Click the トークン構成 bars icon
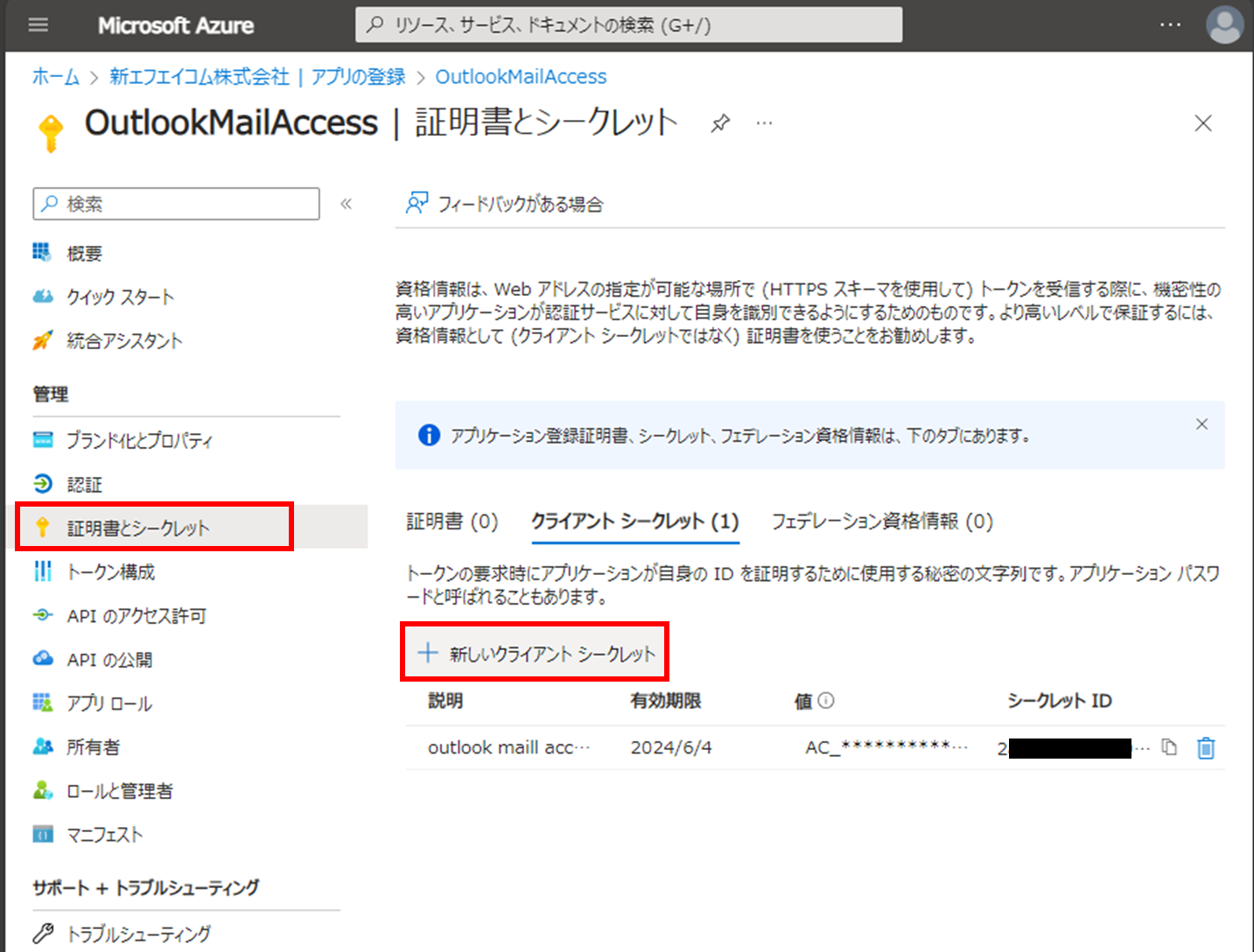 pyautogui.click(x=42, y=571)
